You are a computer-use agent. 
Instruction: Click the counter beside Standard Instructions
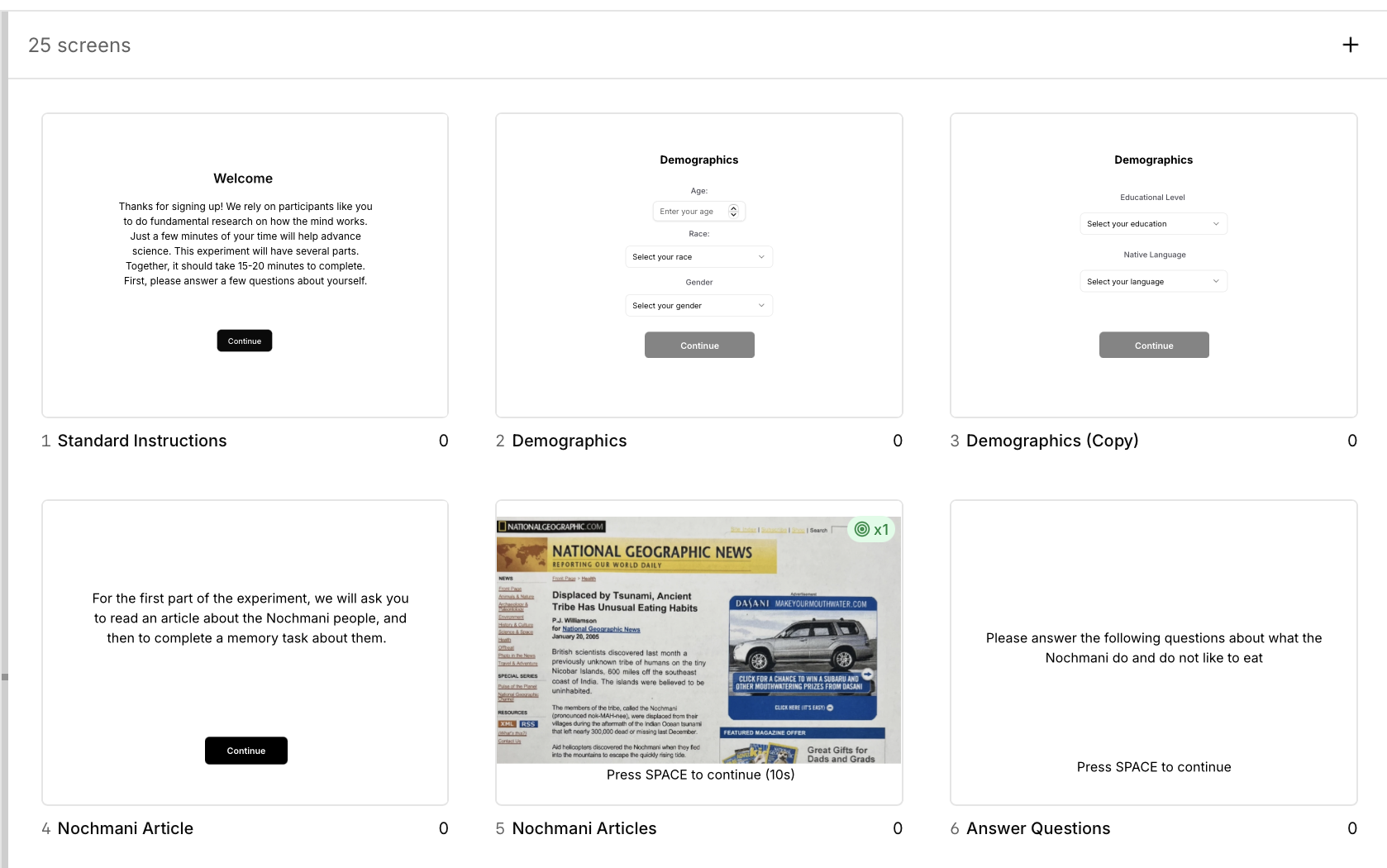(443, 441)
